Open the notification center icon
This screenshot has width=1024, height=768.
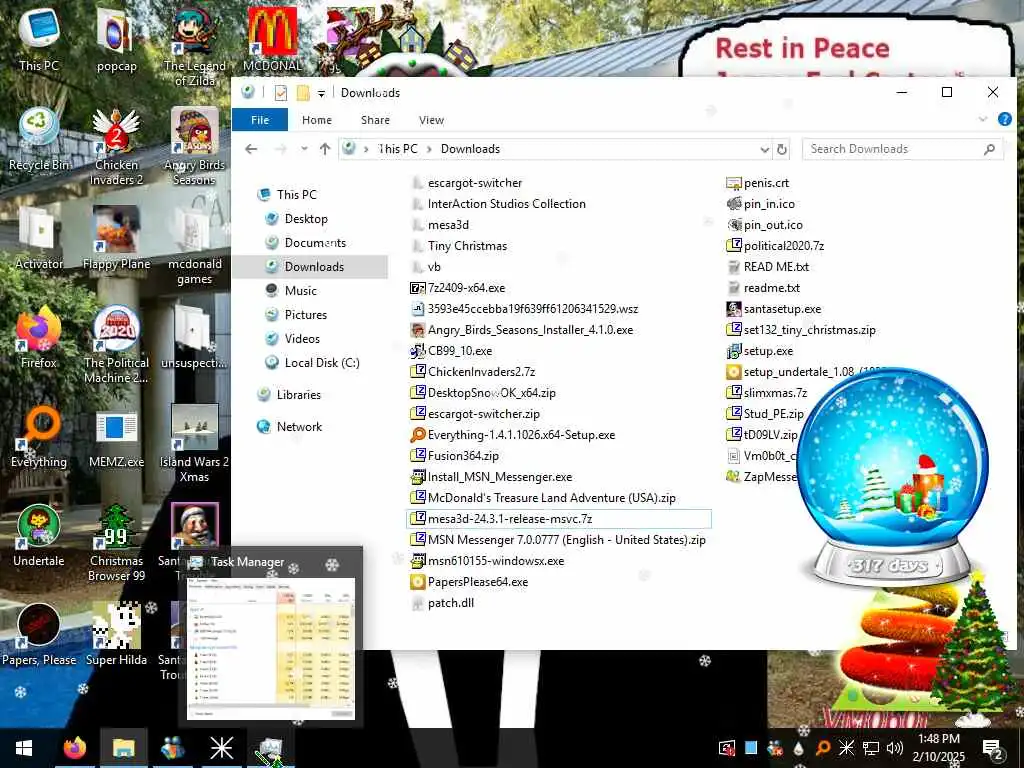pos(993,749)
